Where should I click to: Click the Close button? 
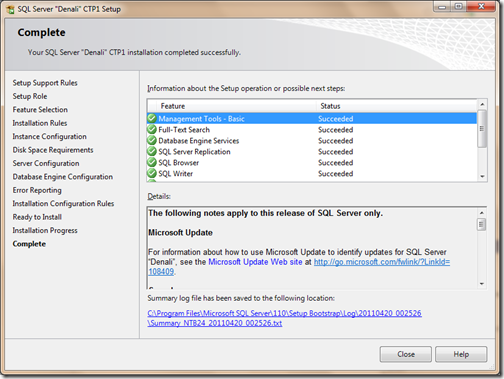[x=406, y=354]
